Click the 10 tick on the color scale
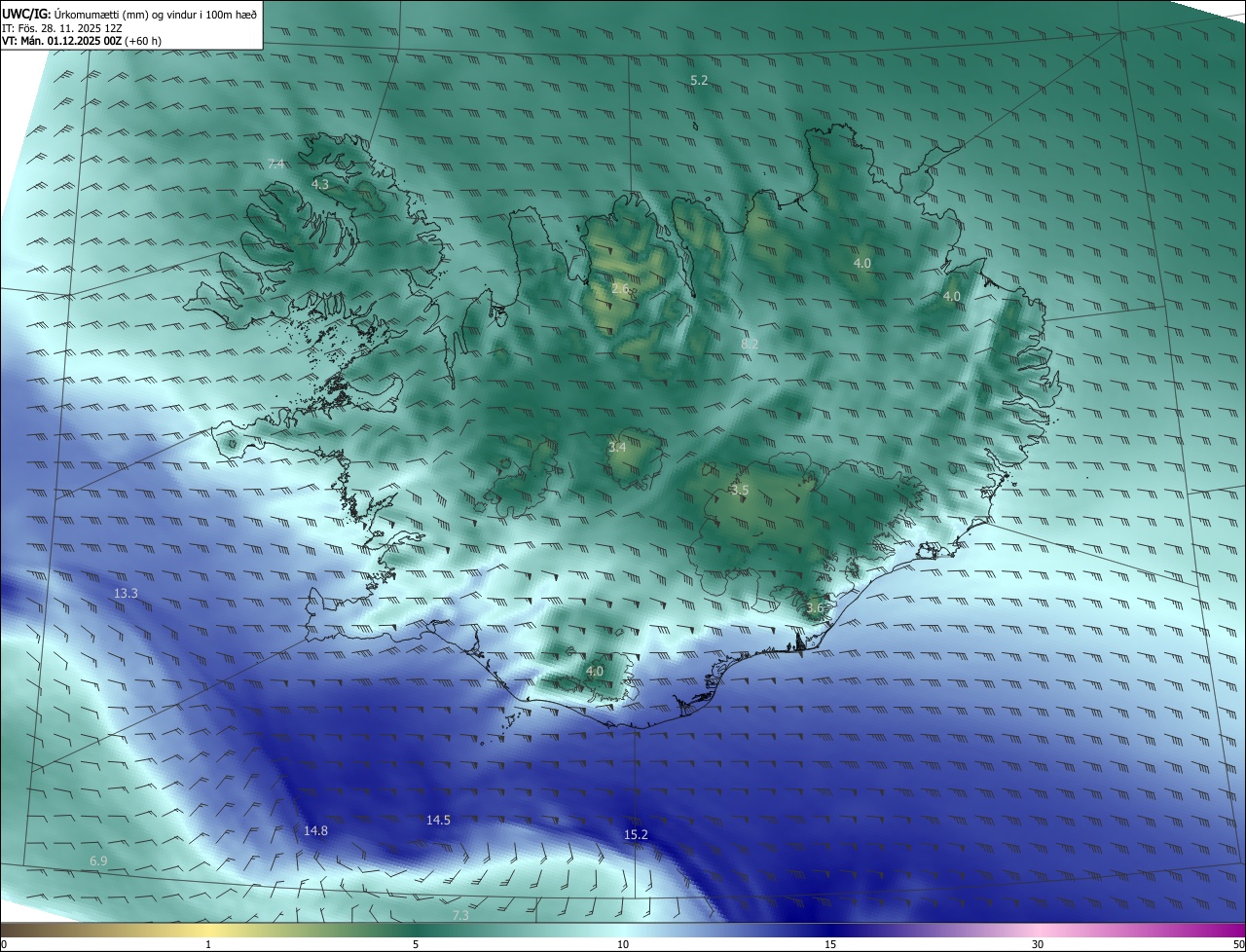Image resolution: width=1246 pixels, height=952 pixels. 623,945
